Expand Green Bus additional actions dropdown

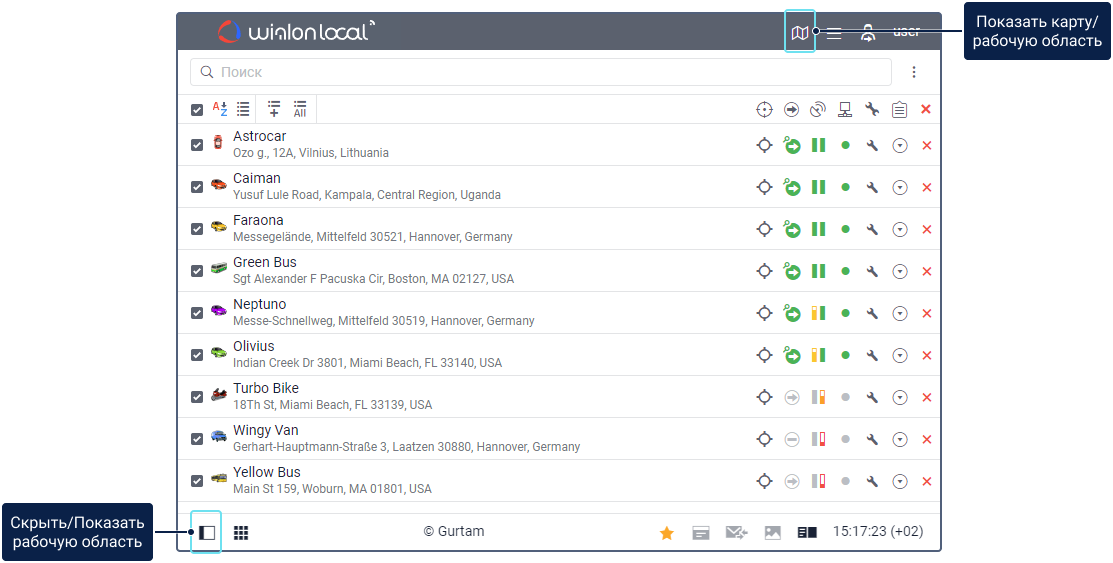coord(900,271)
